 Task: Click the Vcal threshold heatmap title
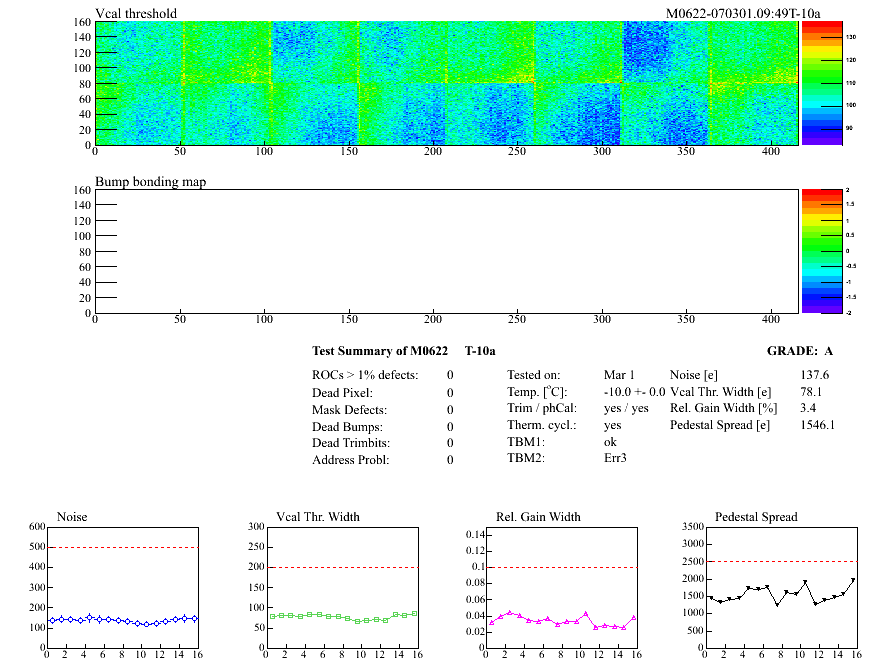[136, 13]
